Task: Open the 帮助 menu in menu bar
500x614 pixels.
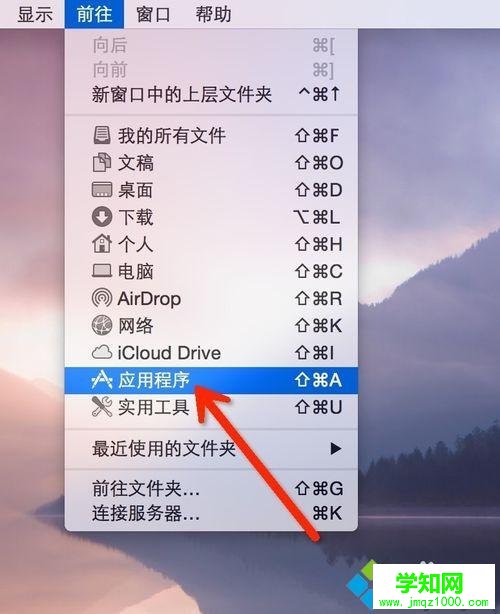Action: tap(213, 14)
